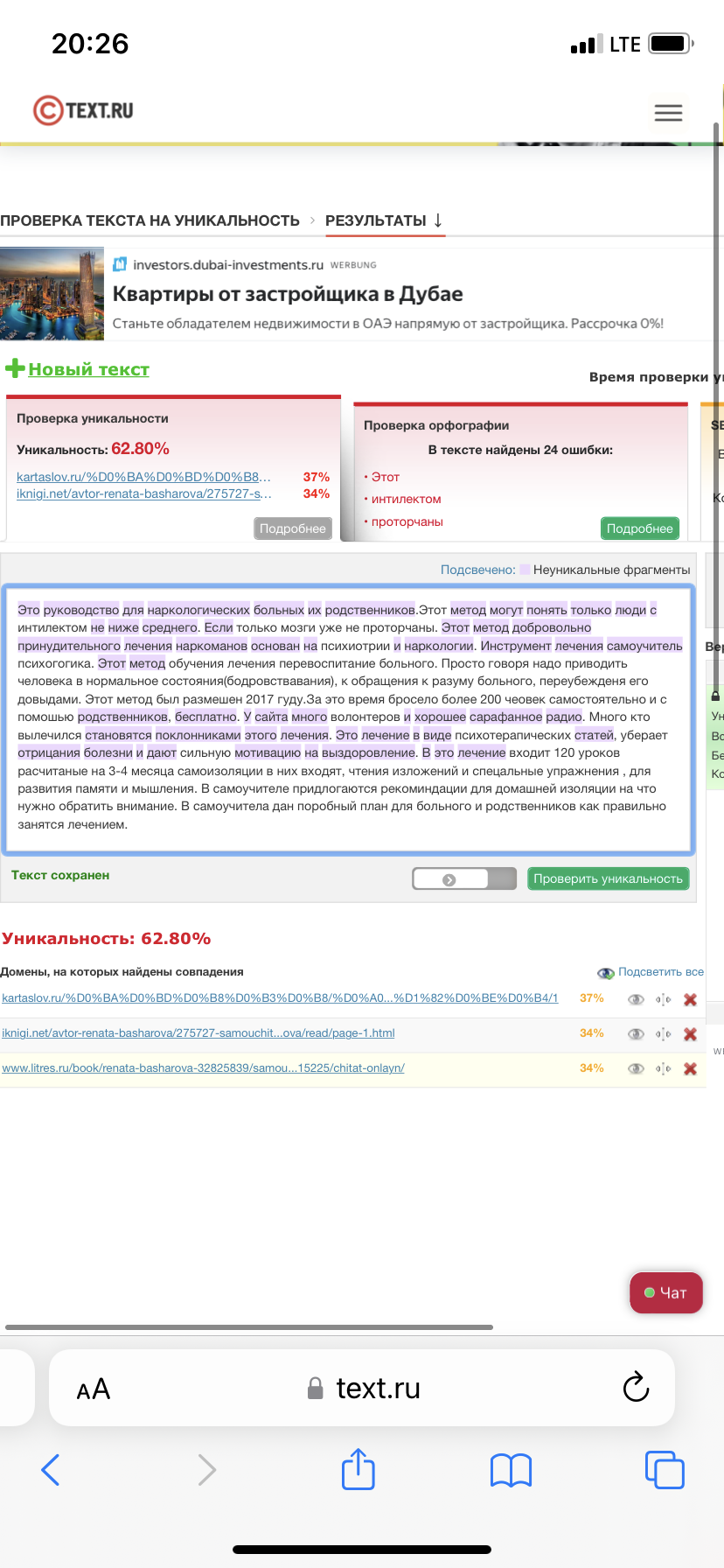Toggle the switch next to Проверить уникальность
This screenshot has height=1568, width=724.
(464, 879)
